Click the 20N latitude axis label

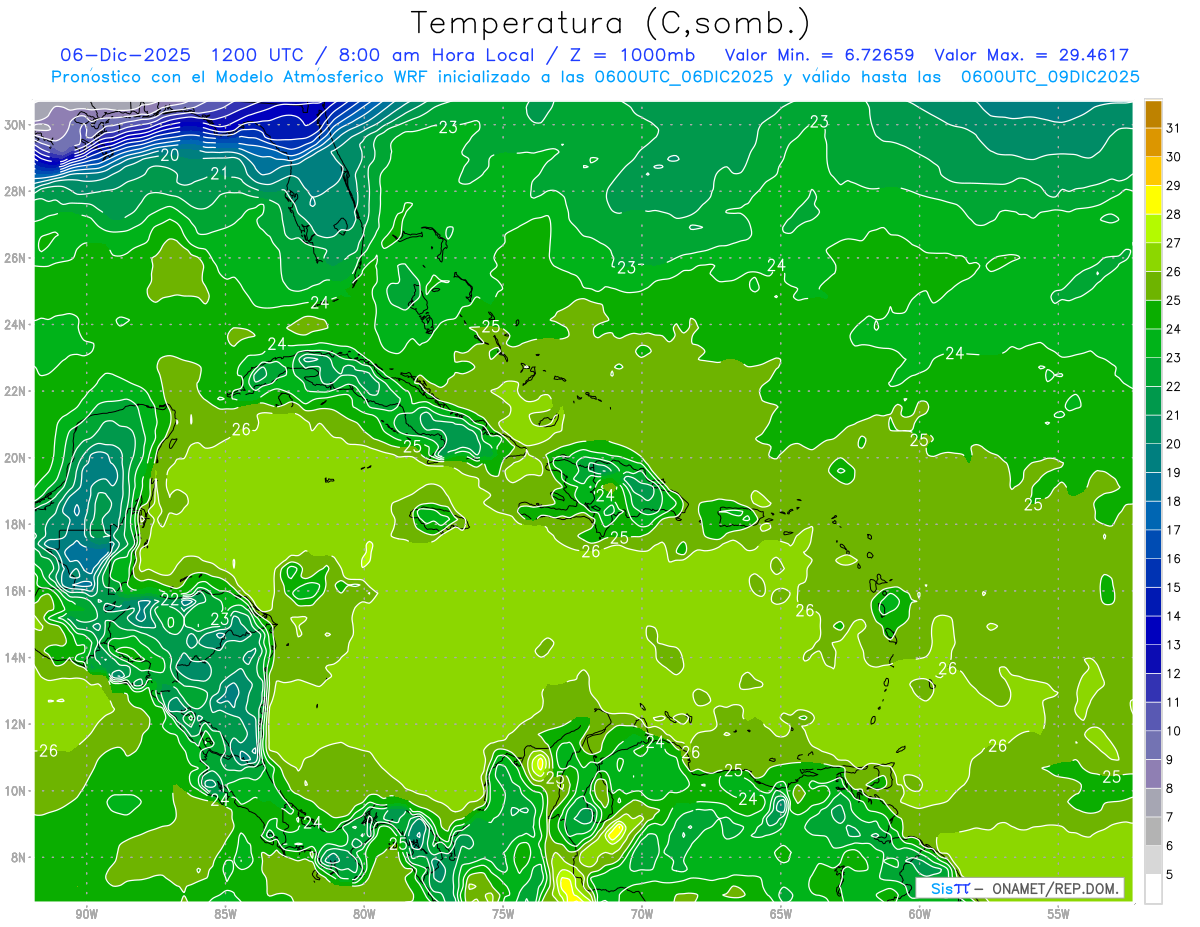point(17,458)
